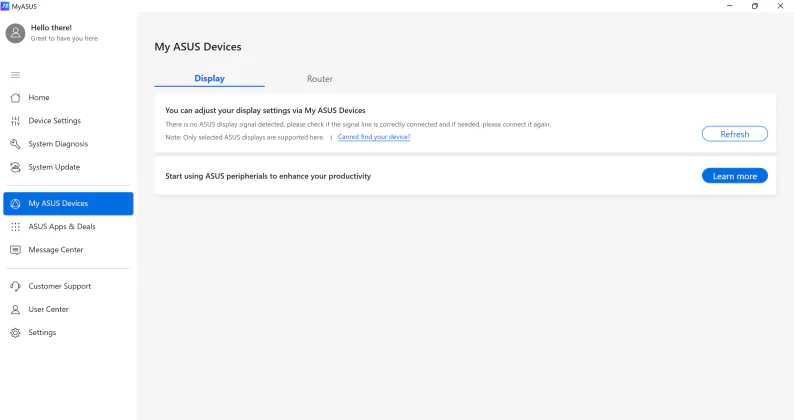
Task: Open the Device Settings label
Action: click(x=55, y=121)
